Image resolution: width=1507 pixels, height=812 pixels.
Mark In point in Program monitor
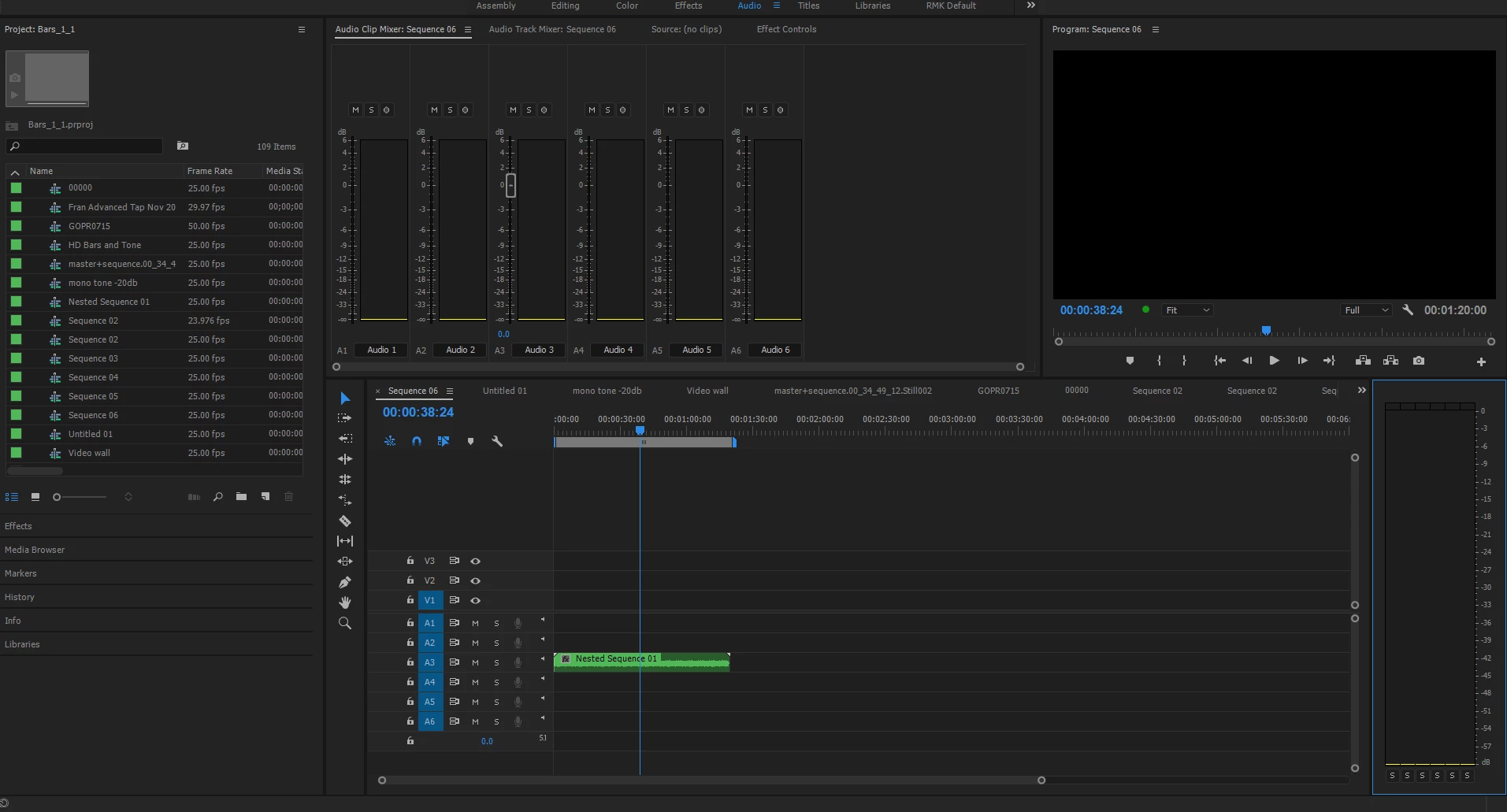pyautogui.click(x=1159, y=361)
